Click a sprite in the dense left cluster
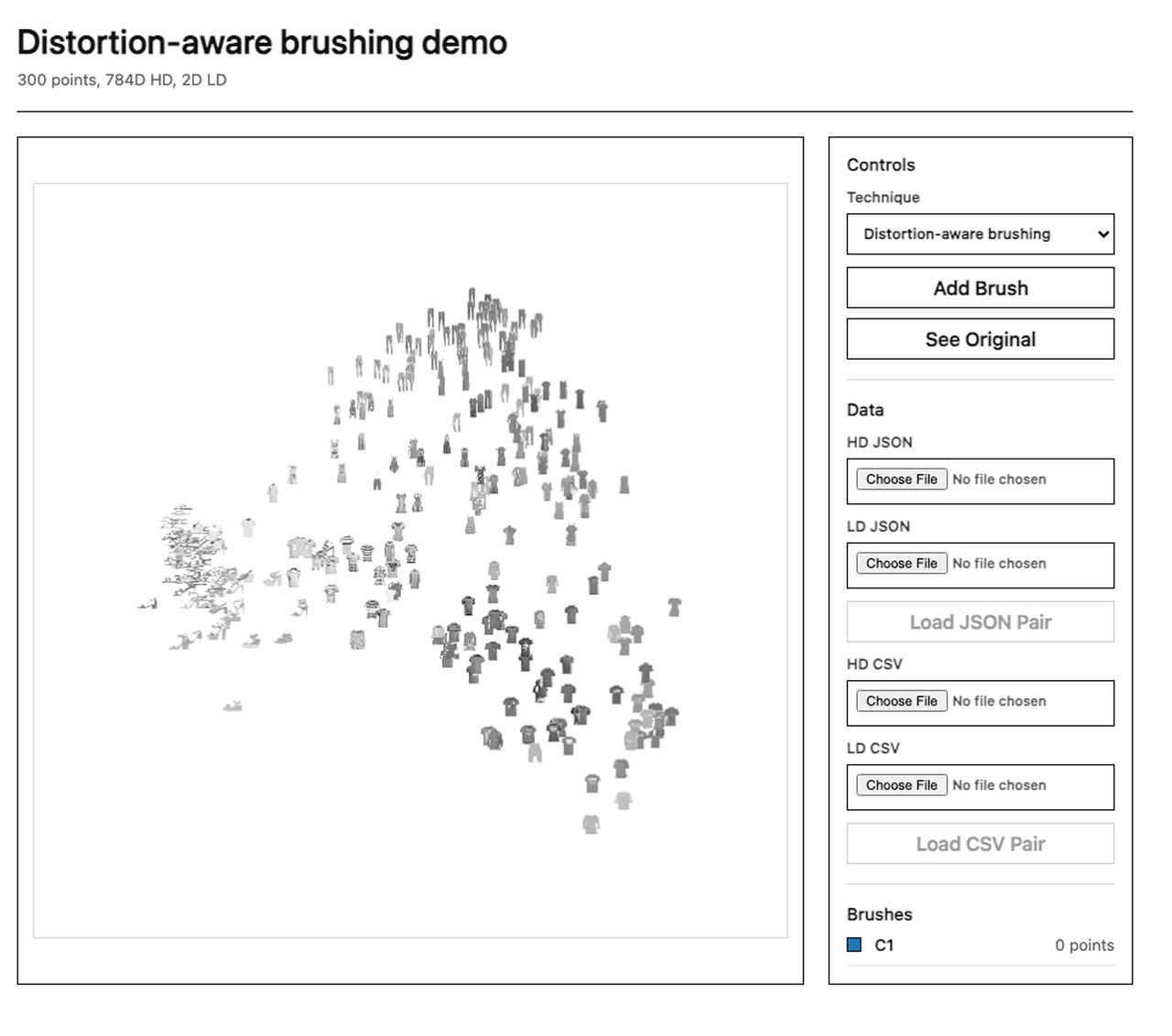This screenshot has width=1172, height=1036. (x=192, y=549)
